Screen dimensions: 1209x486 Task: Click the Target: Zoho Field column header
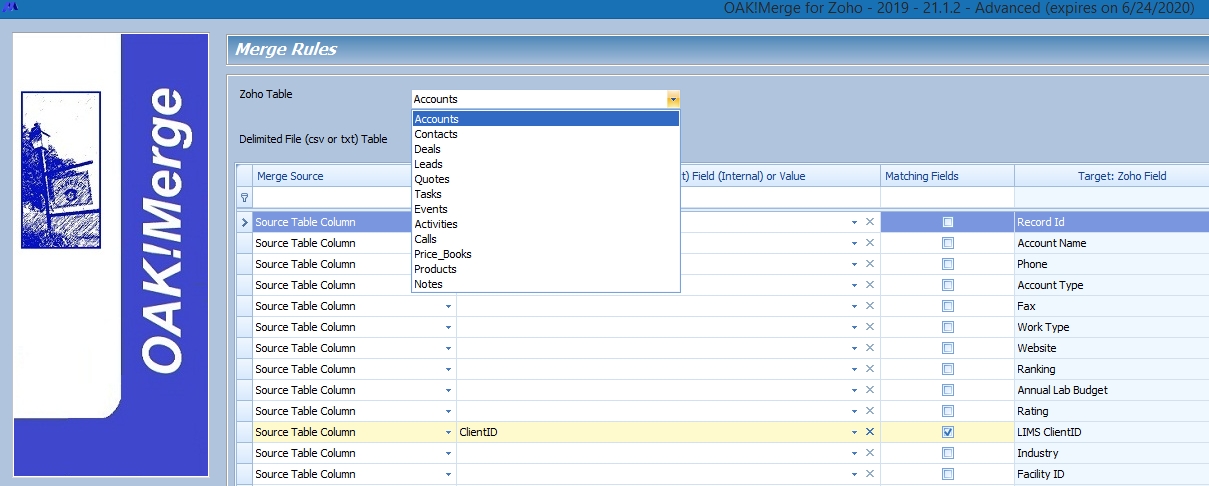1112,176
